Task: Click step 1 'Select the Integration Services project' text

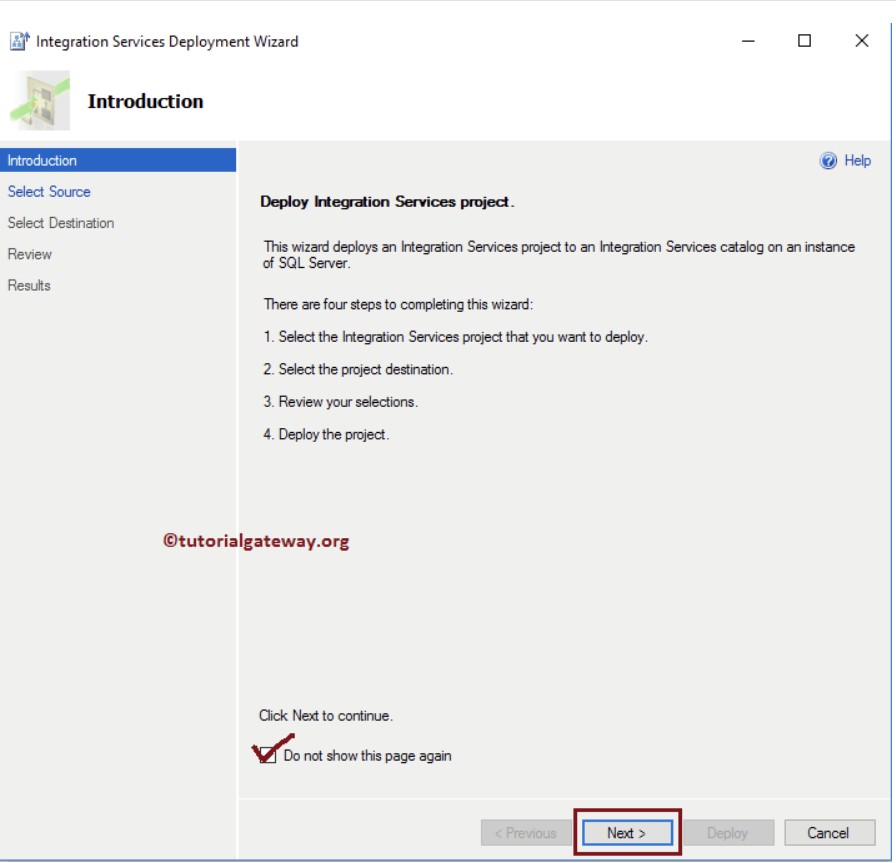Action: pos(455,337)
